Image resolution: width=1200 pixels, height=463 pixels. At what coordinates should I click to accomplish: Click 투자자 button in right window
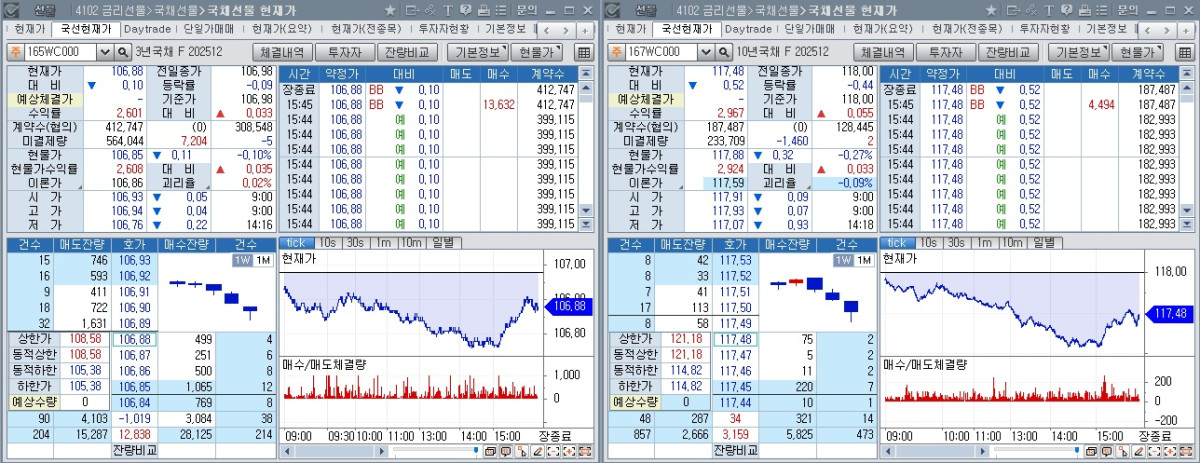[x=945, y=52]
